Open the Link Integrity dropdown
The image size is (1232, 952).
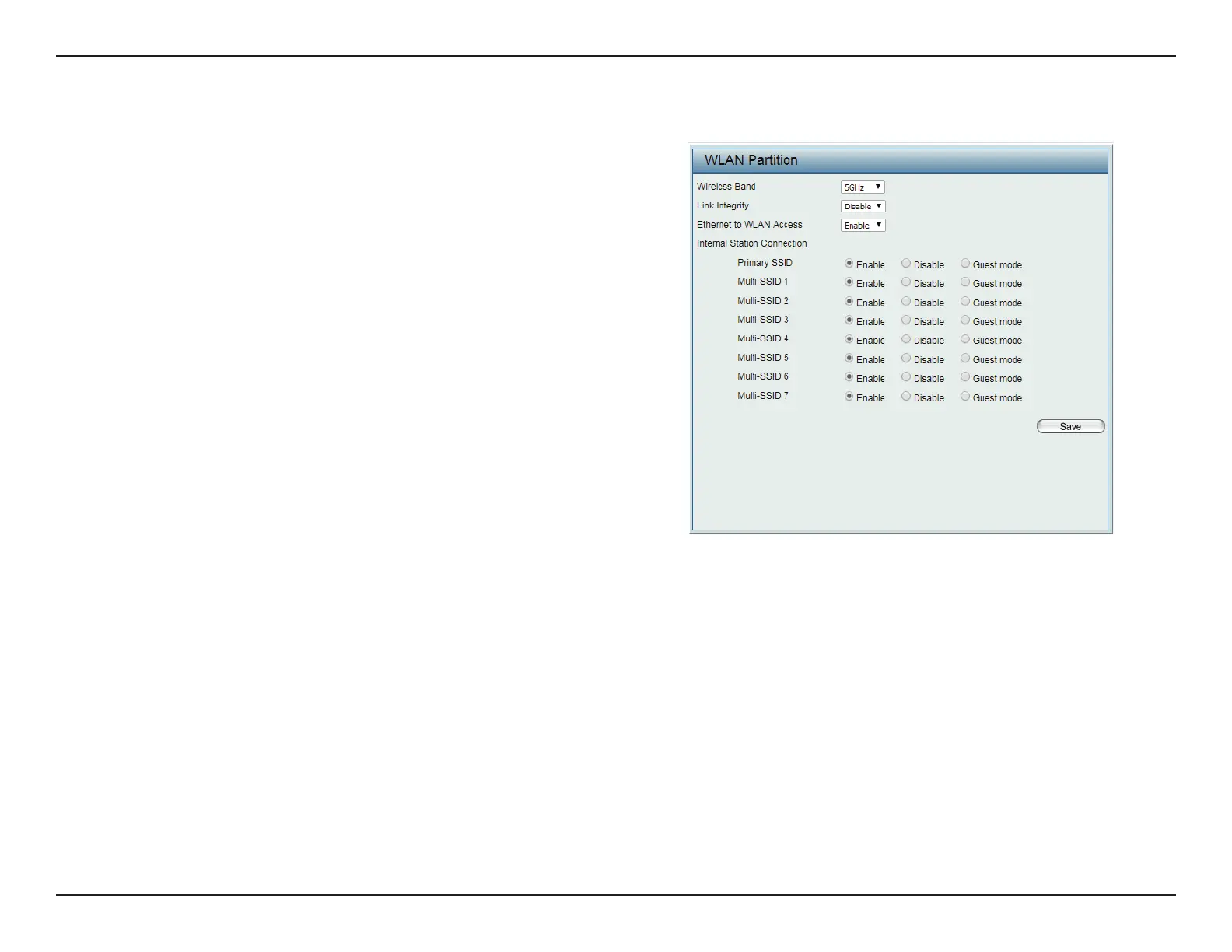[863, 206]
